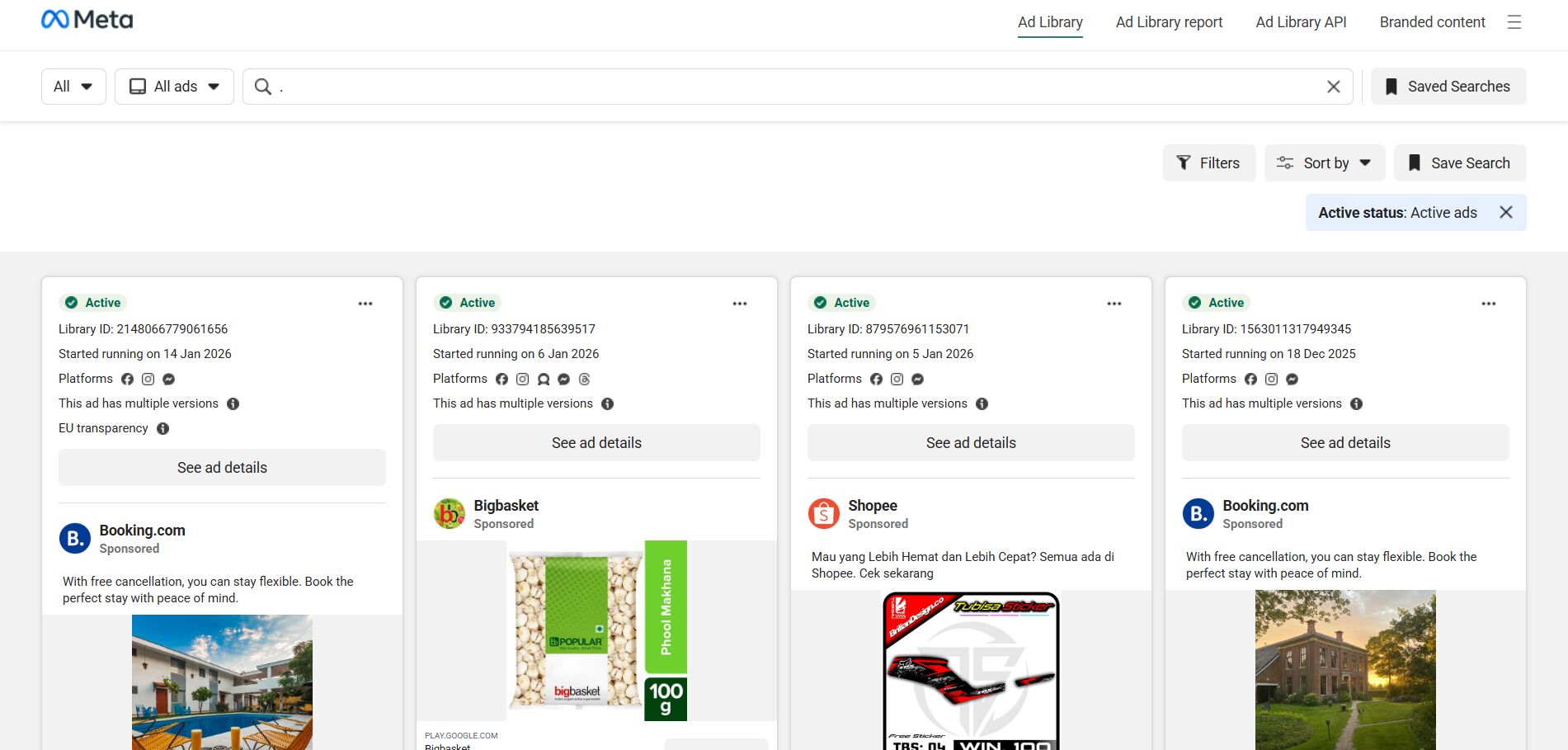See ad details for ad 1563011317949345
This screenshot has width=1568, height=750.
click(x=1345, y=443)
